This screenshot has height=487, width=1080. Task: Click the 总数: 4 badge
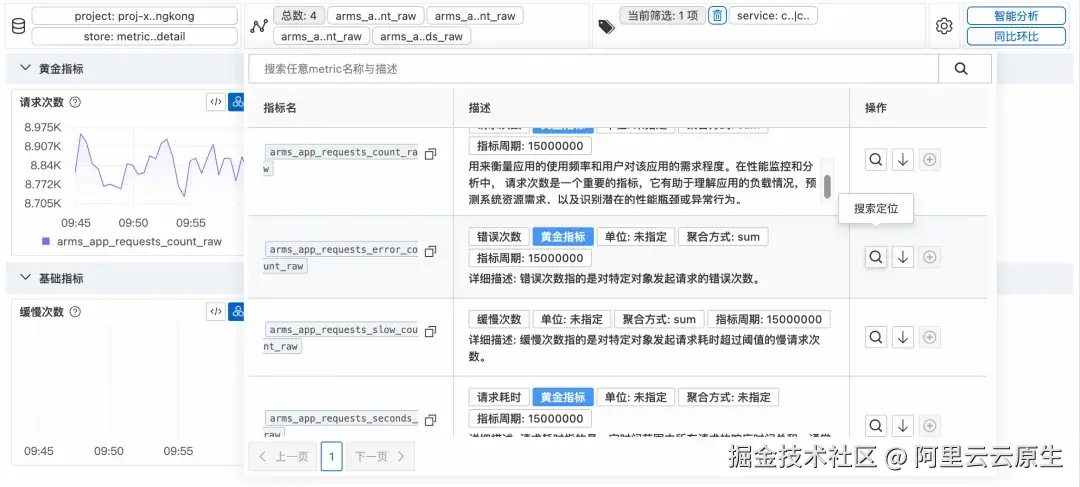(299, 15)
